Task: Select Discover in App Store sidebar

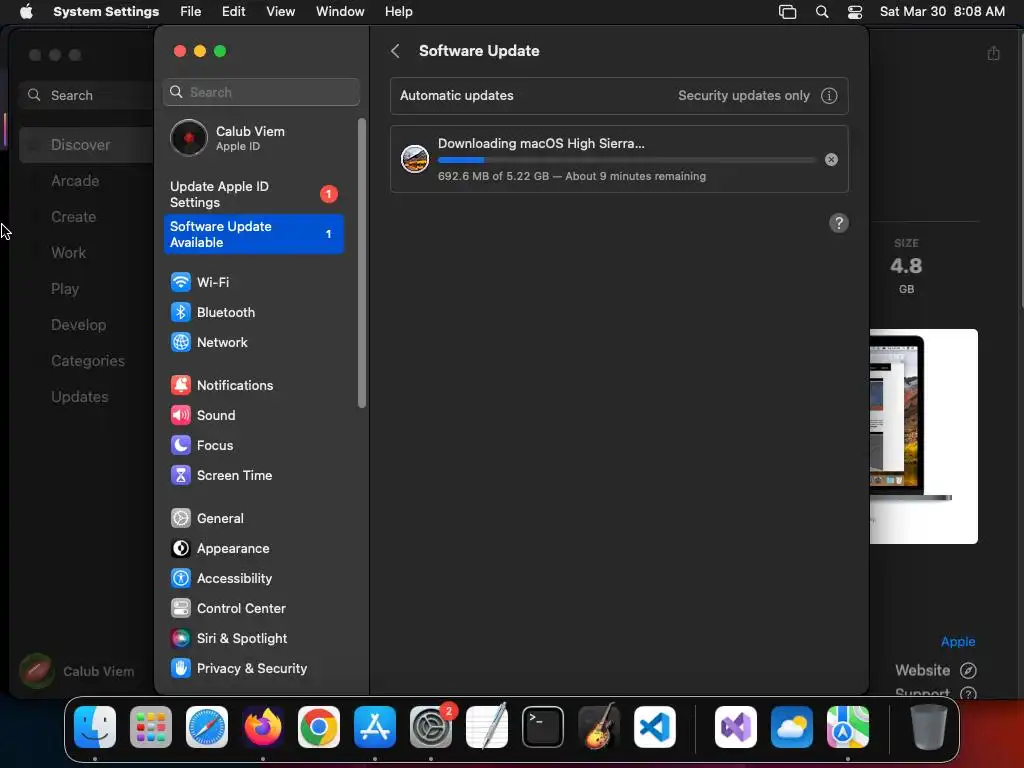Action: click(86, 145)
